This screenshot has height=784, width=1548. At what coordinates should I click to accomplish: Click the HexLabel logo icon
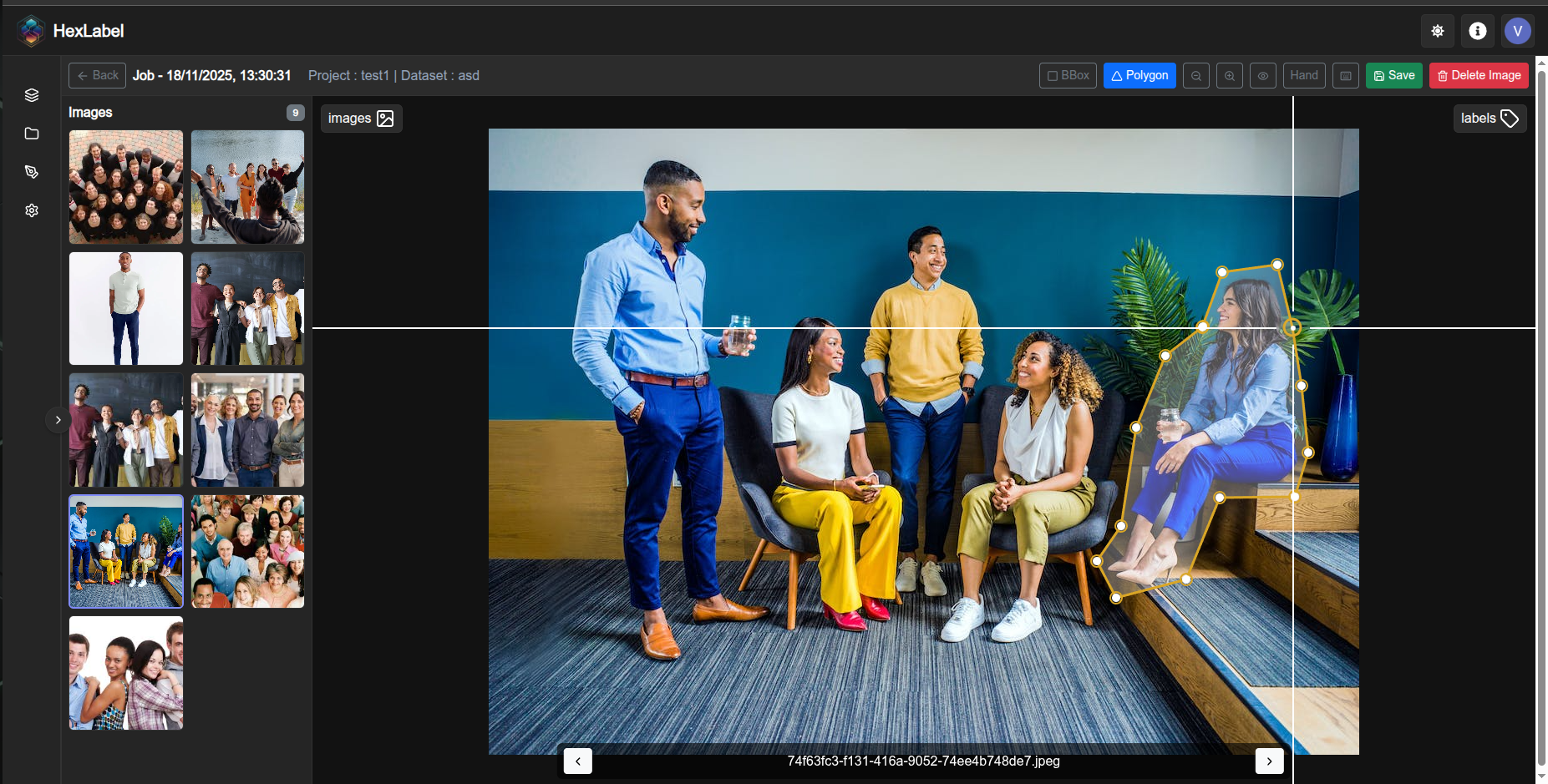pos(31,31)
